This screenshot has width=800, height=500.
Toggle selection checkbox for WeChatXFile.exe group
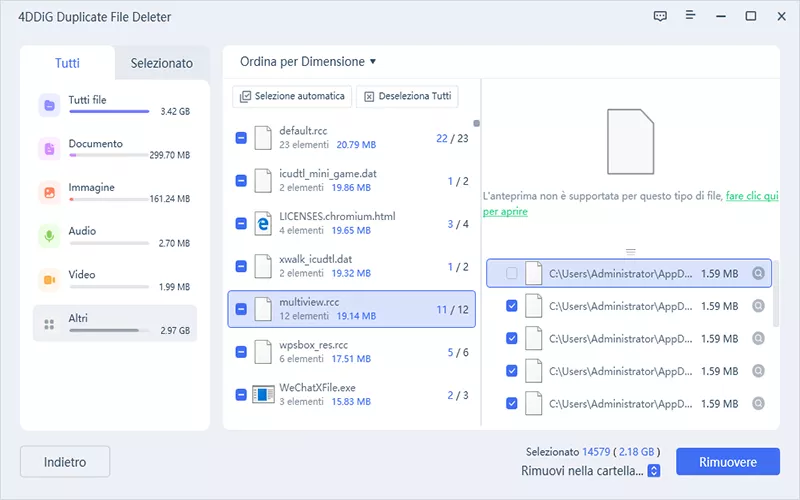pyautogui.click(x=241, y=395)
